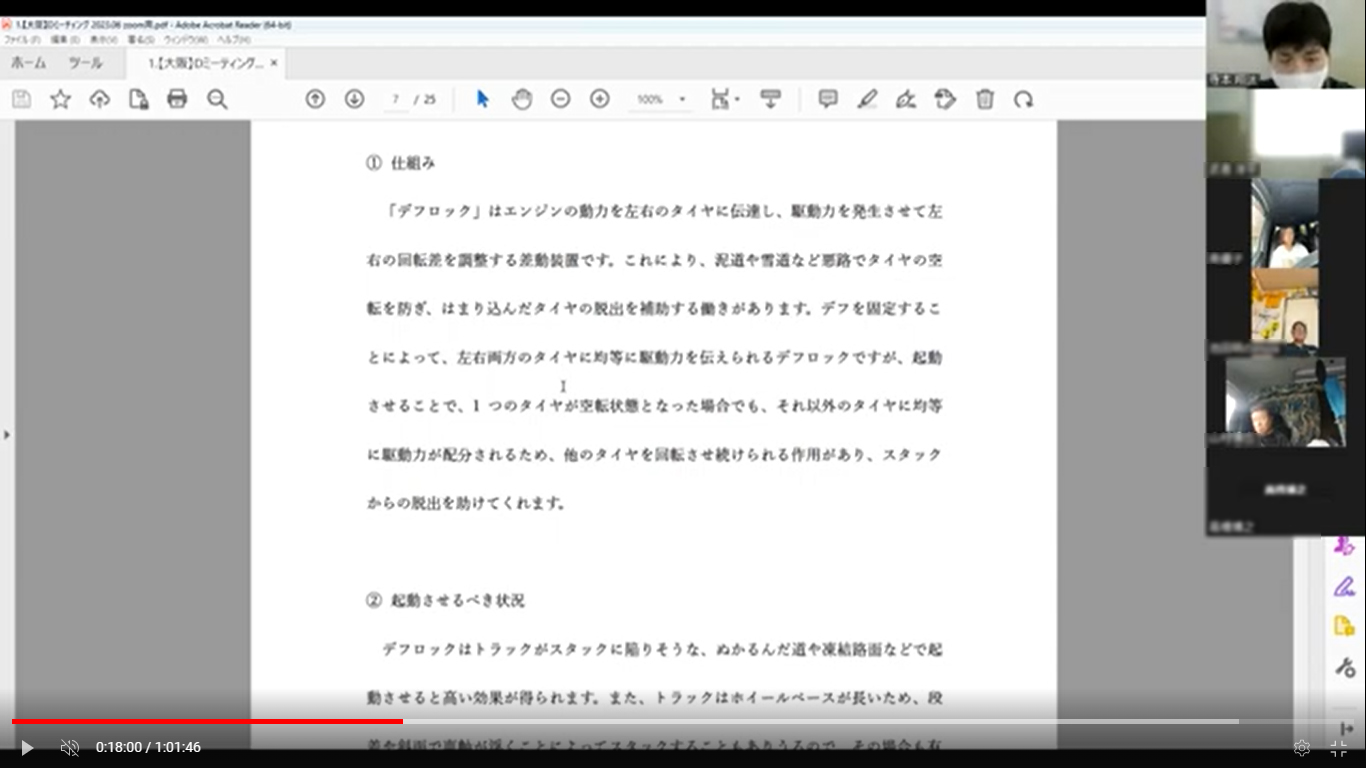
Task: Switch to the ツール tab
Action: pyautogui.click(x=85, y=63)
